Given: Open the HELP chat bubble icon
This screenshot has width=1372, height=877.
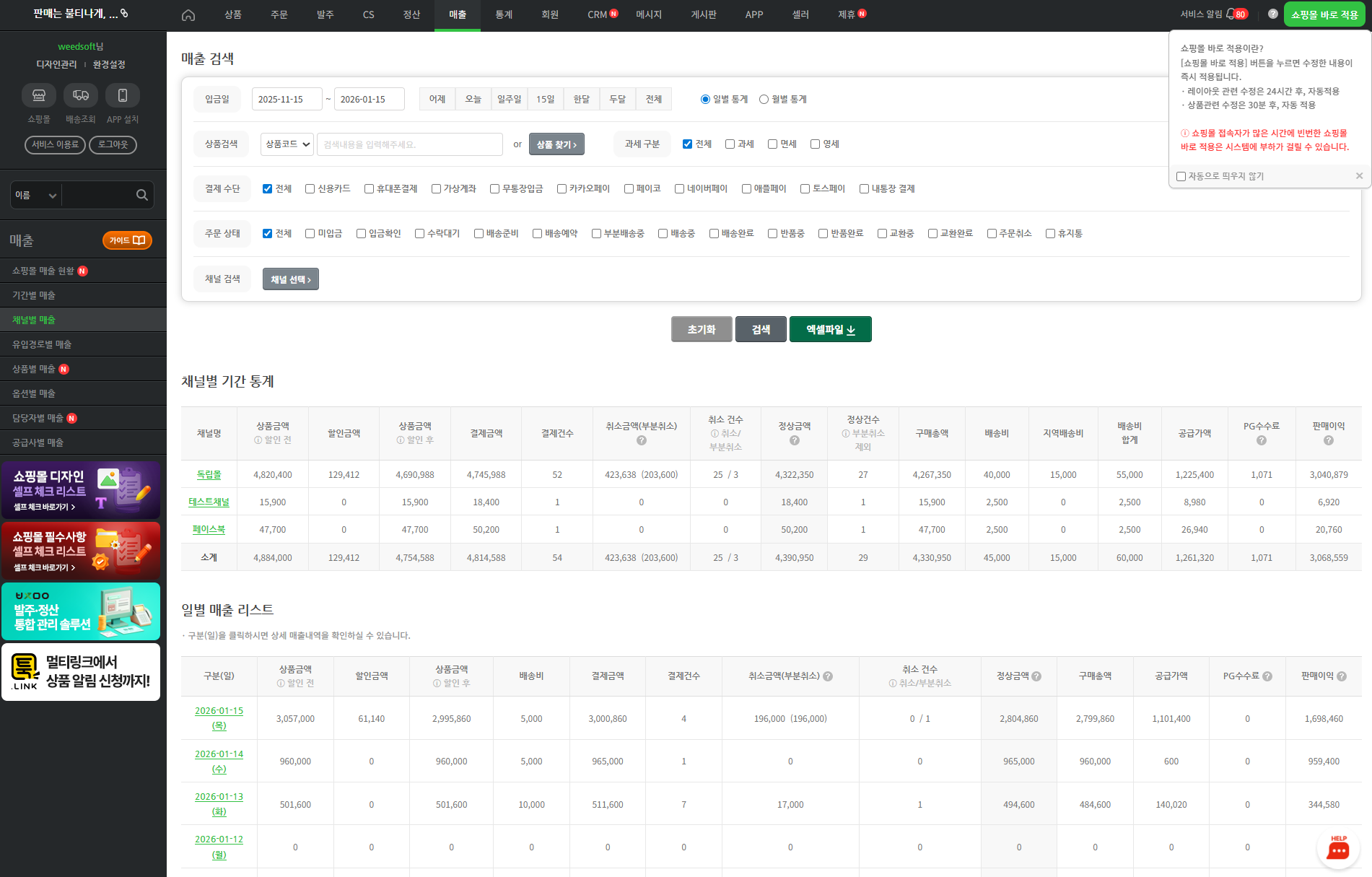Looking at the screenshot, I should click(1338, 849).
